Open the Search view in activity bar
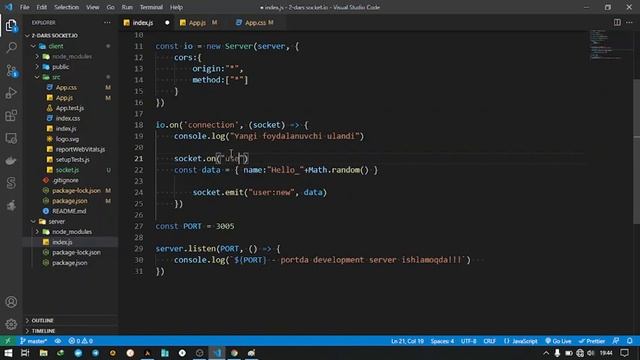 point(11,48)
